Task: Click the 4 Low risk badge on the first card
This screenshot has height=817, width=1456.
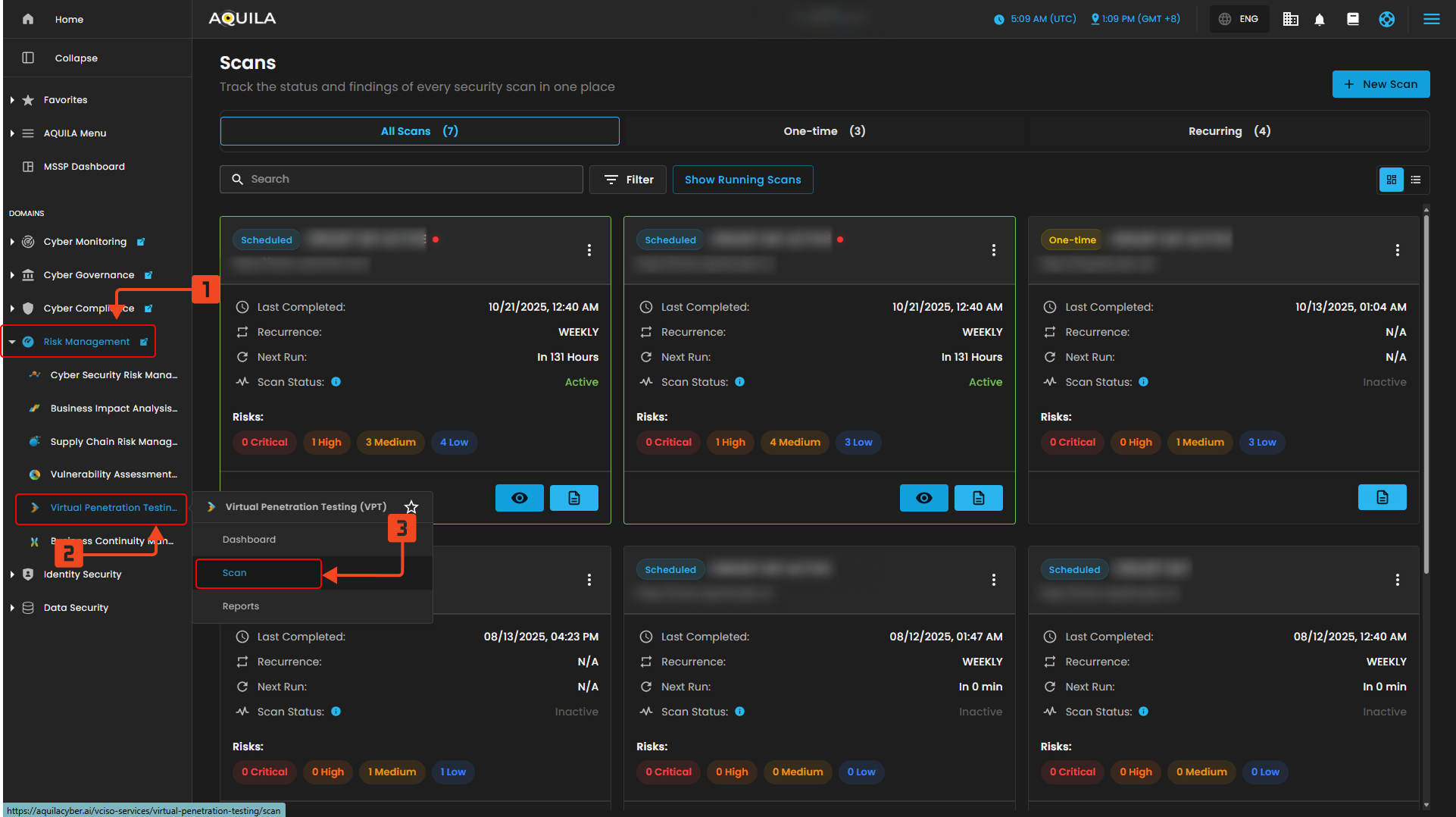Action: coord(454,443)
